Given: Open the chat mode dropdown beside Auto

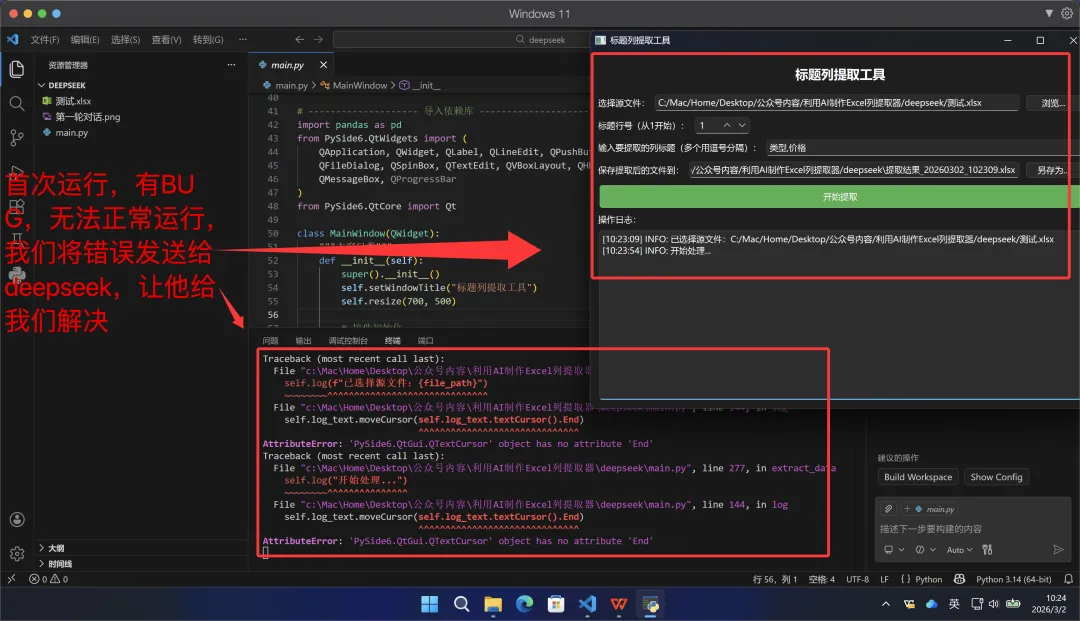Looking at the screenshot, I should coord(925,549).
